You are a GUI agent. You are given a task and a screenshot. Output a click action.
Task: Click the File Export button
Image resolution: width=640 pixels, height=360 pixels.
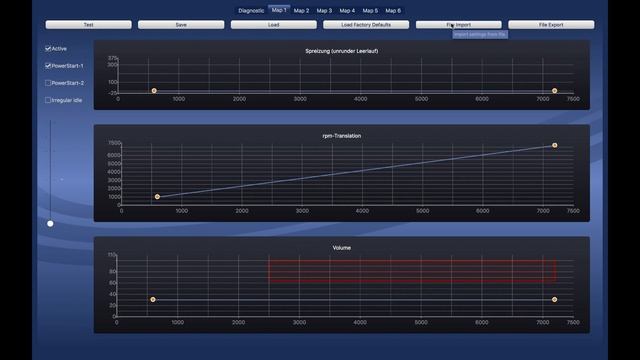[x=551, y=25]
